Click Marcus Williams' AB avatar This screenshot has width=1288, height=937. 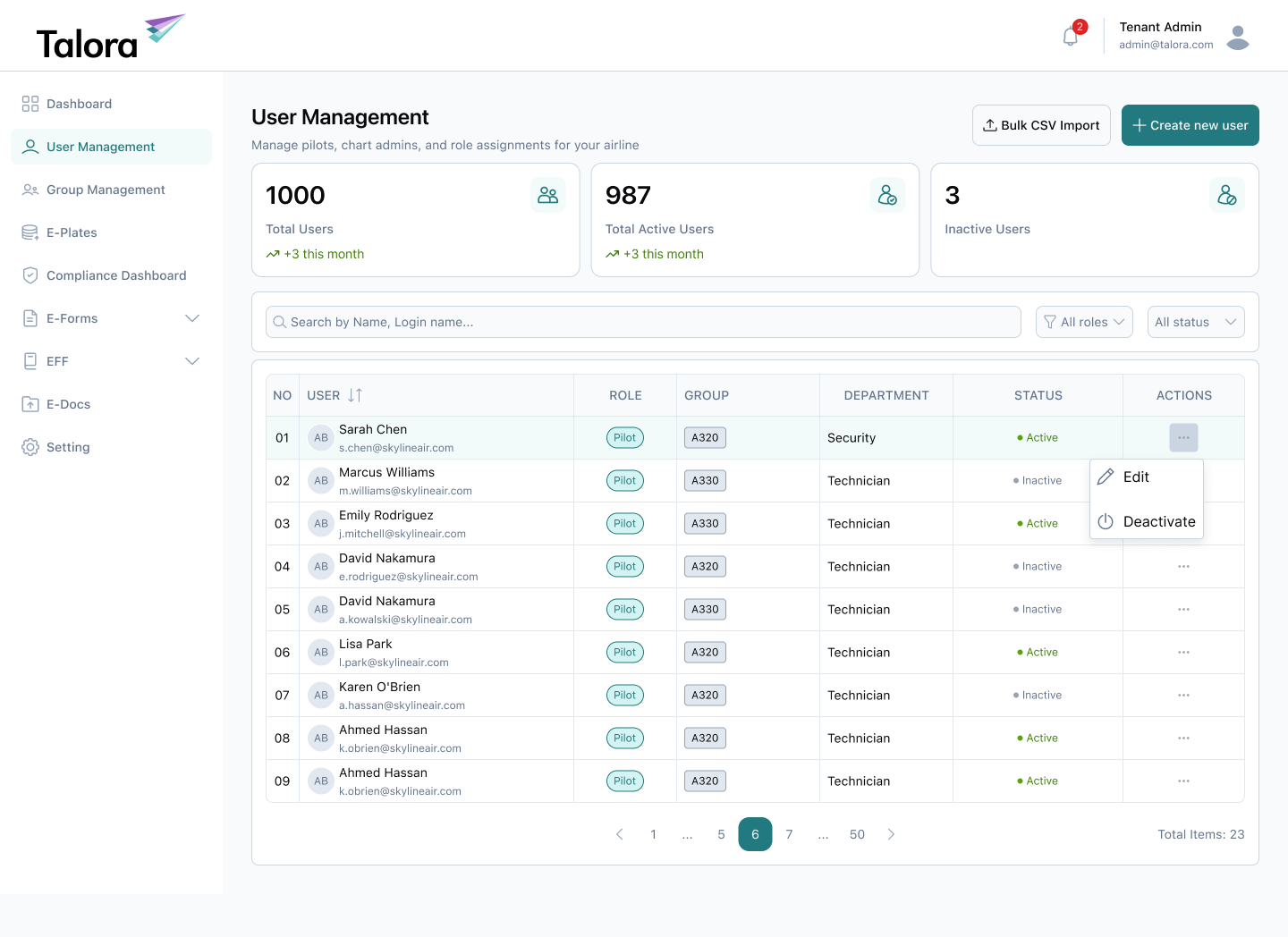tap(321, 480)
